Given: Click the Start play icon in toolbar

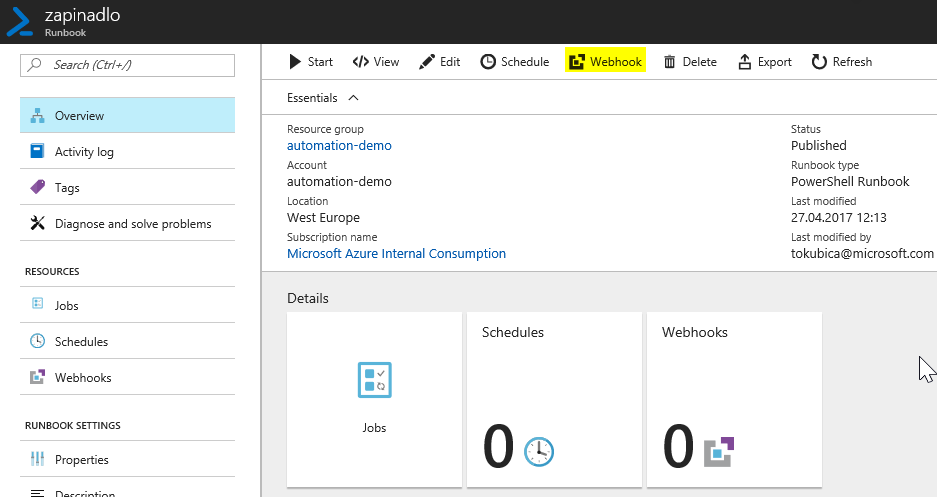Looking at the screenshot, I should (x=295, y=62).
